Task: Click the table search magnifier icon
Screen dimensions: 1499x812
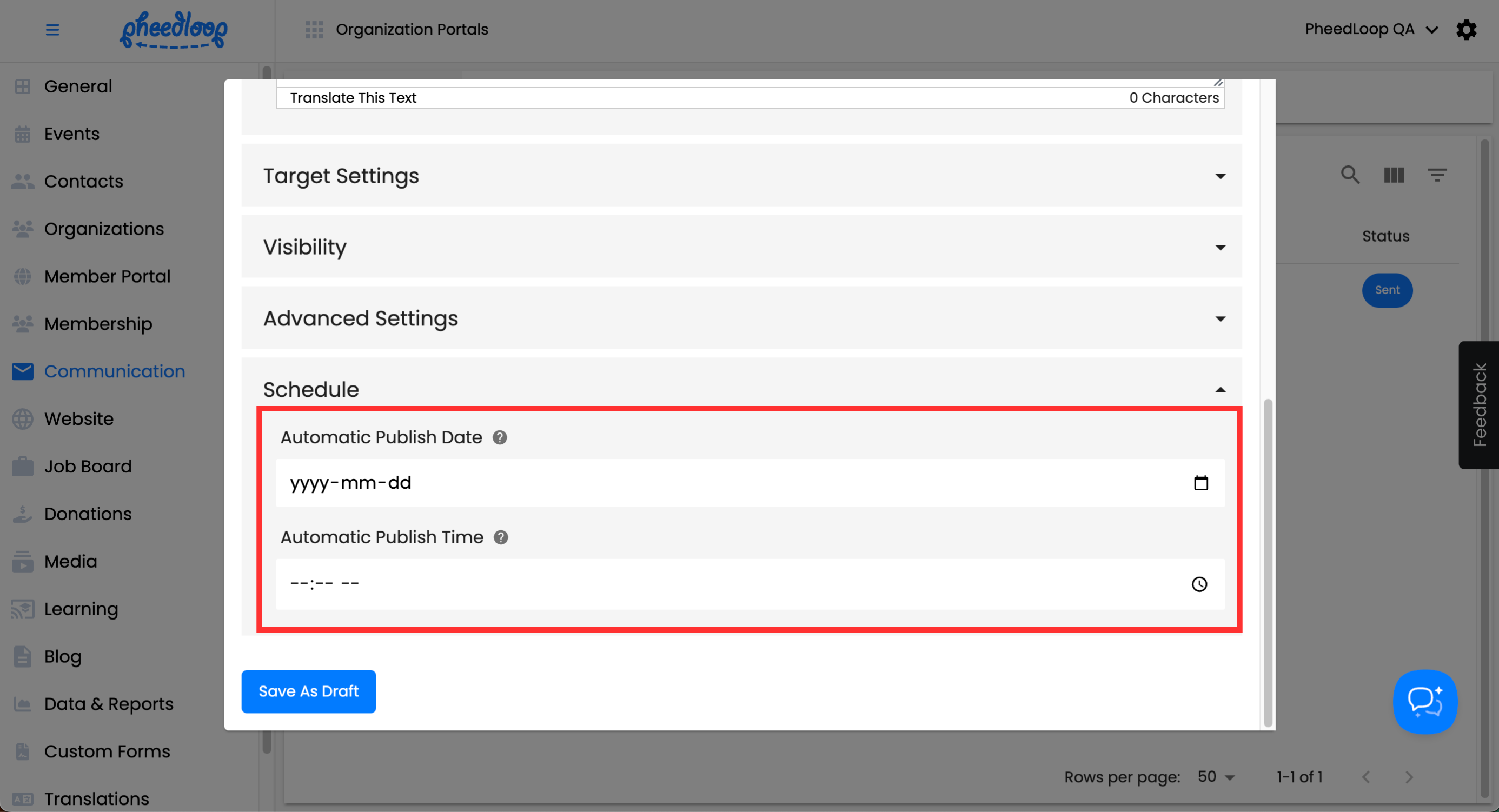Action: tap(1350, 175)
